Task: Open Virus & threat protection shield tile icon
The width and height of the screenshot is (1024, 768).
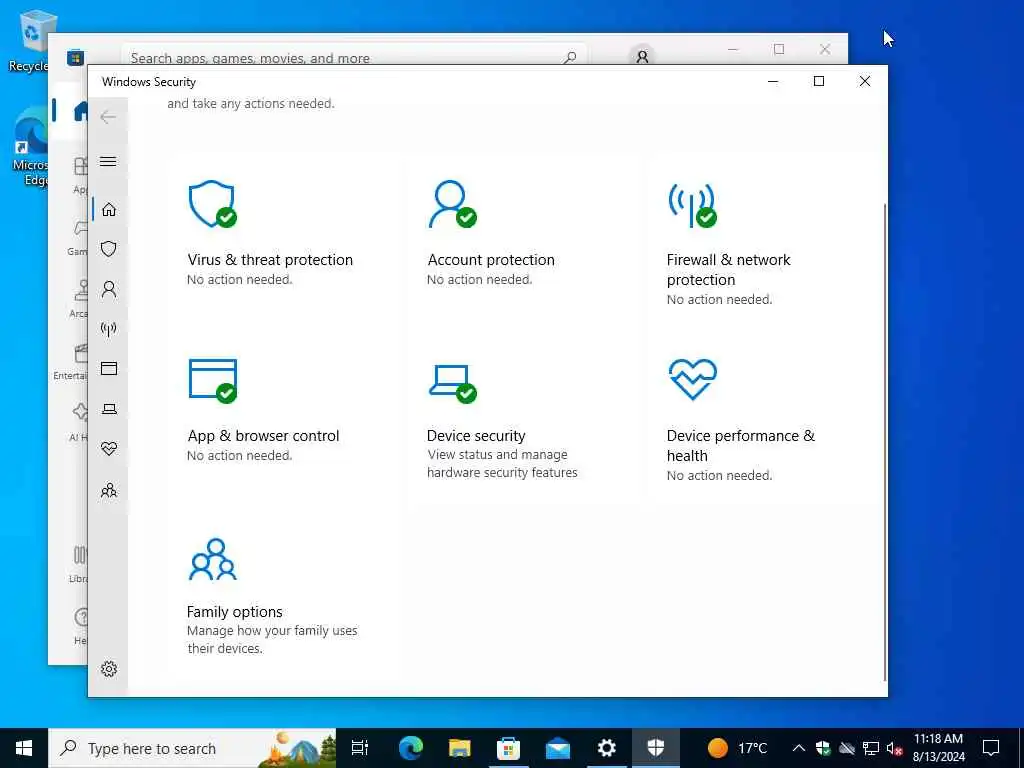Action: coord(212,204)
